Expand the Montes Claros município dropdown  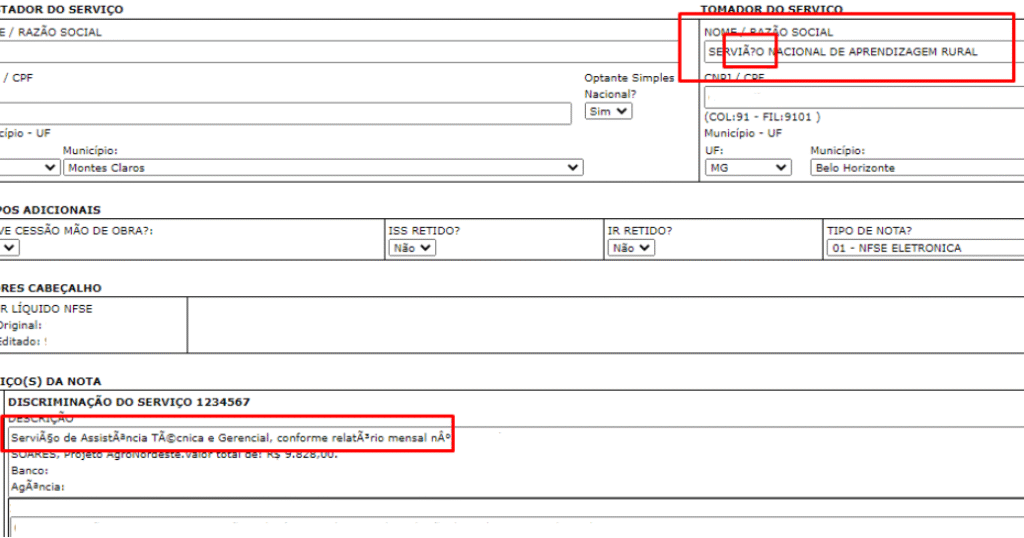coord(322,168)
